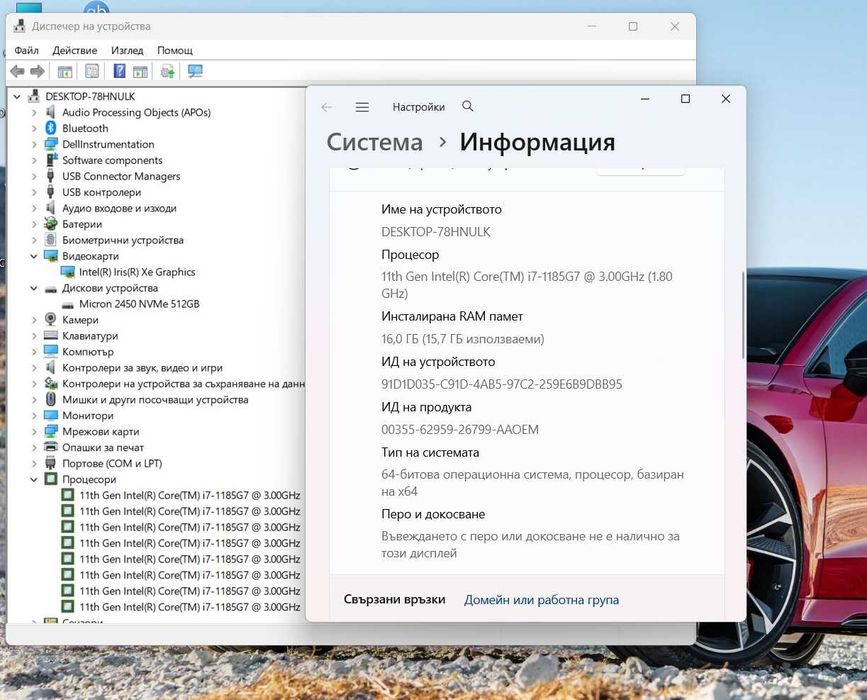Select the Software components puzzle icon
The width and height of the screenshot is (867, 700).
(51, 160)
